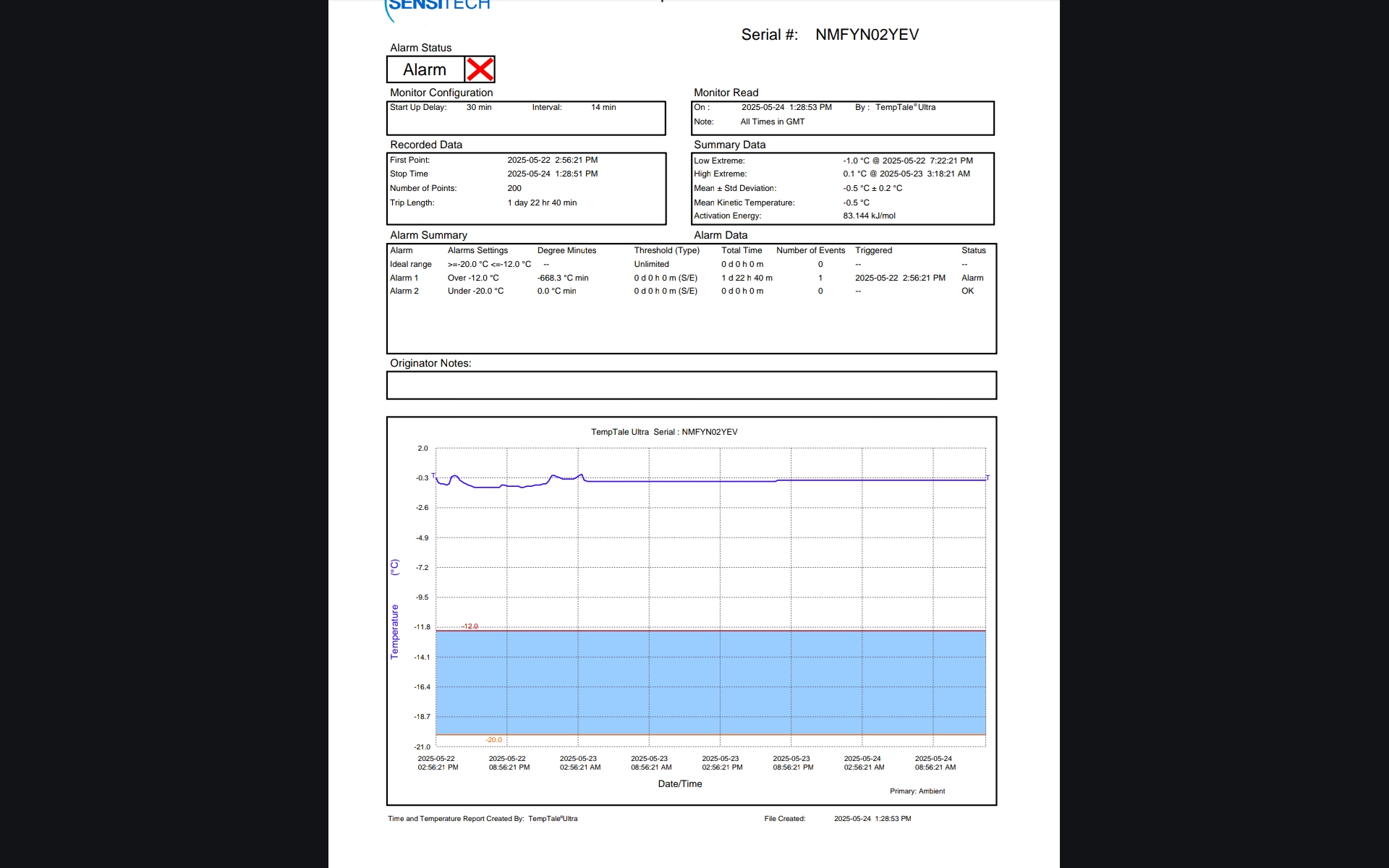Image resolution: width=1389 pixels, height=868 pixels.
Task: Select High Extreme value 0.1 °C entry
Action: click(x=906, y=174)
